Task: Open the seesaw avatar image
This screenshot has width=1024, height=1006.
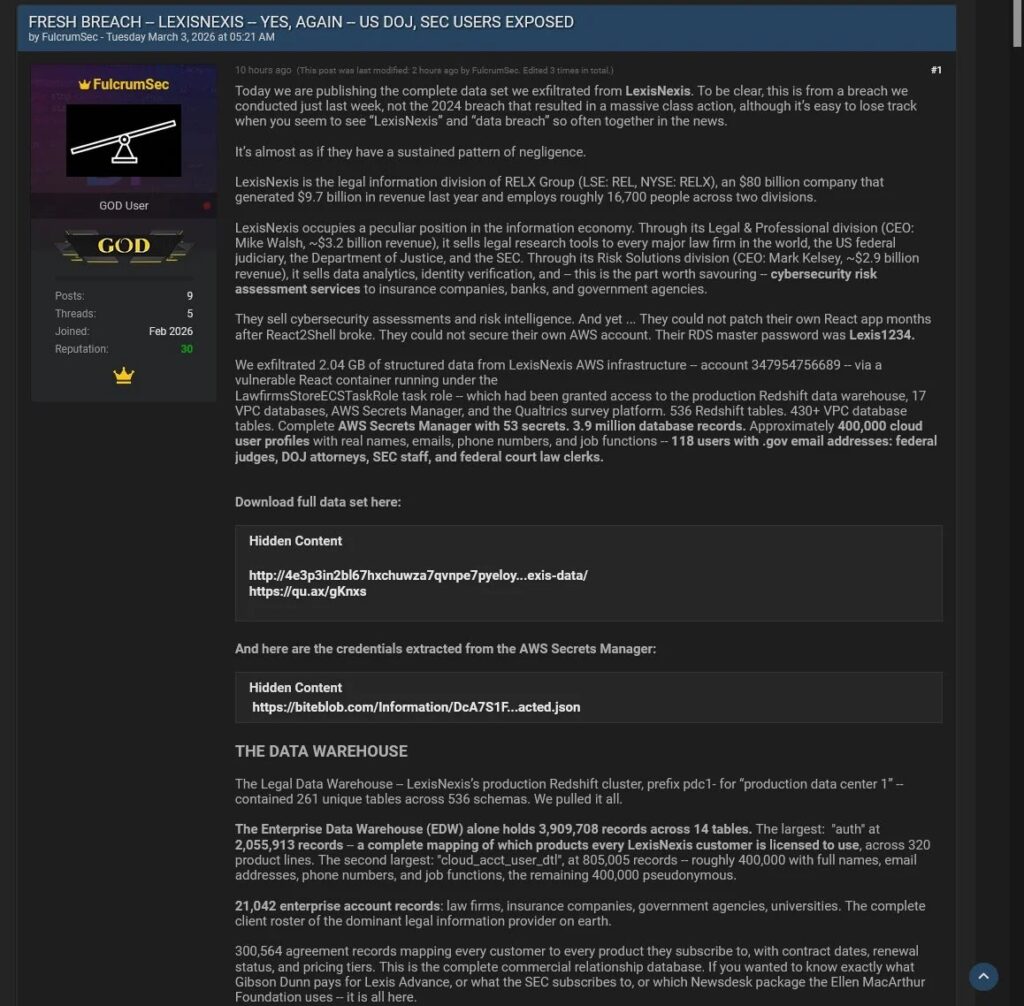Action: pyautogui.click(x=123, y=140)
